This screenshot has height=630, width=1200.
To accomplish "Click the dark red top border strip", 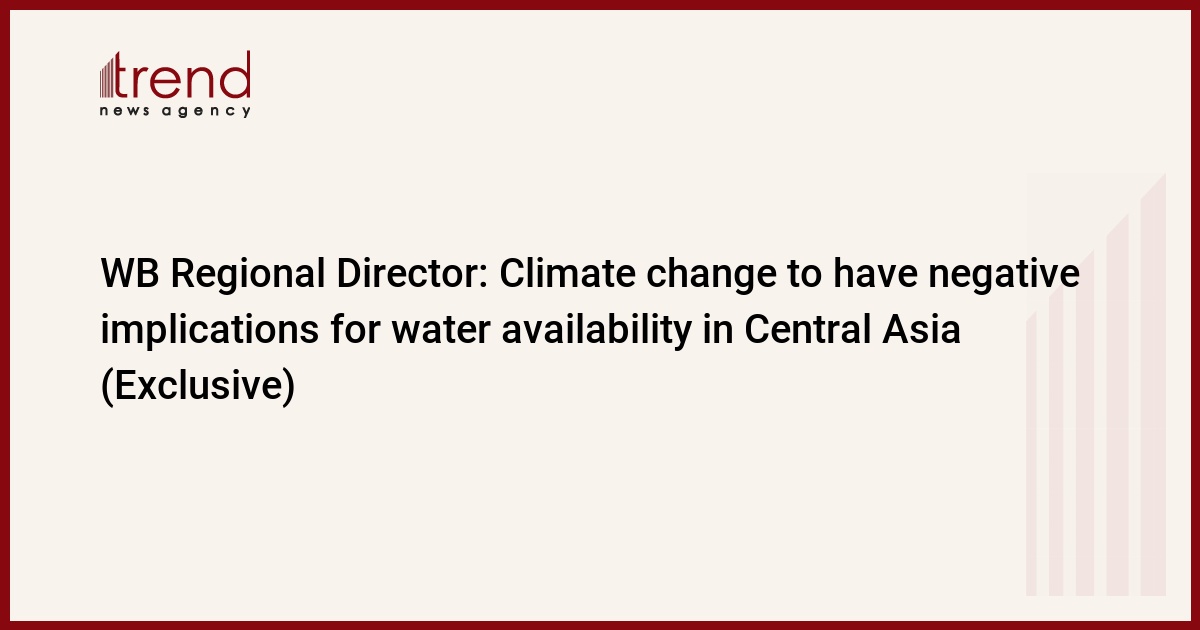I will (x=600, y=4).
